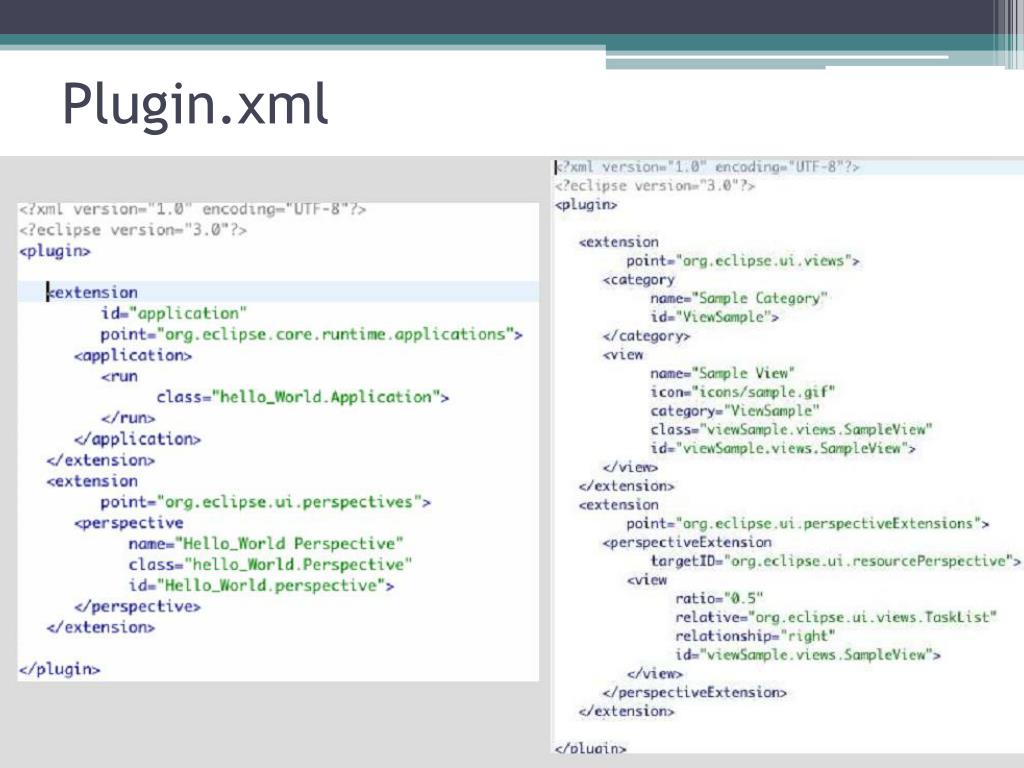This screenshot has height=768, width=1024.
Task: Select the point="org.eclipse.ui.perspectives" line
Action: pyautogui.click(x=265, y=502)
